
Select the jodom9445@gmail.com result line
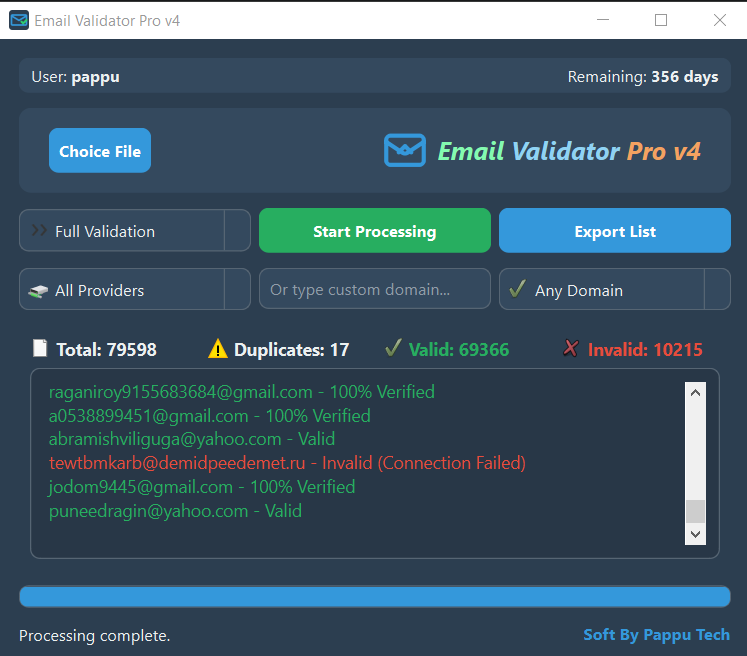click(x=202, y=487)
